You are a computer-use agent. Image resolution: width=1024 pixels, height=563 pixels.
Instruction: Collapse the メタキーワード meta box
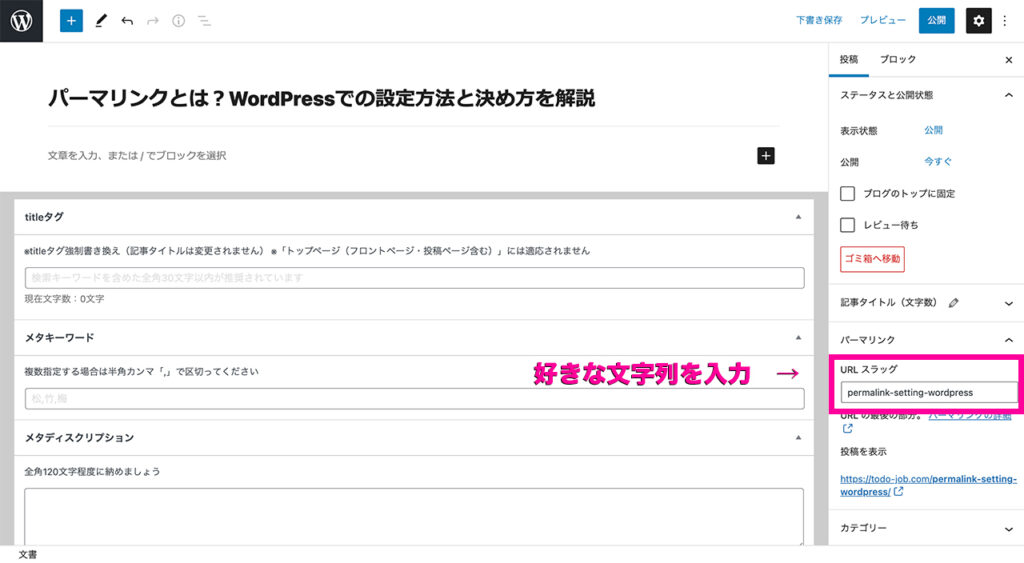tap(798, 338)
